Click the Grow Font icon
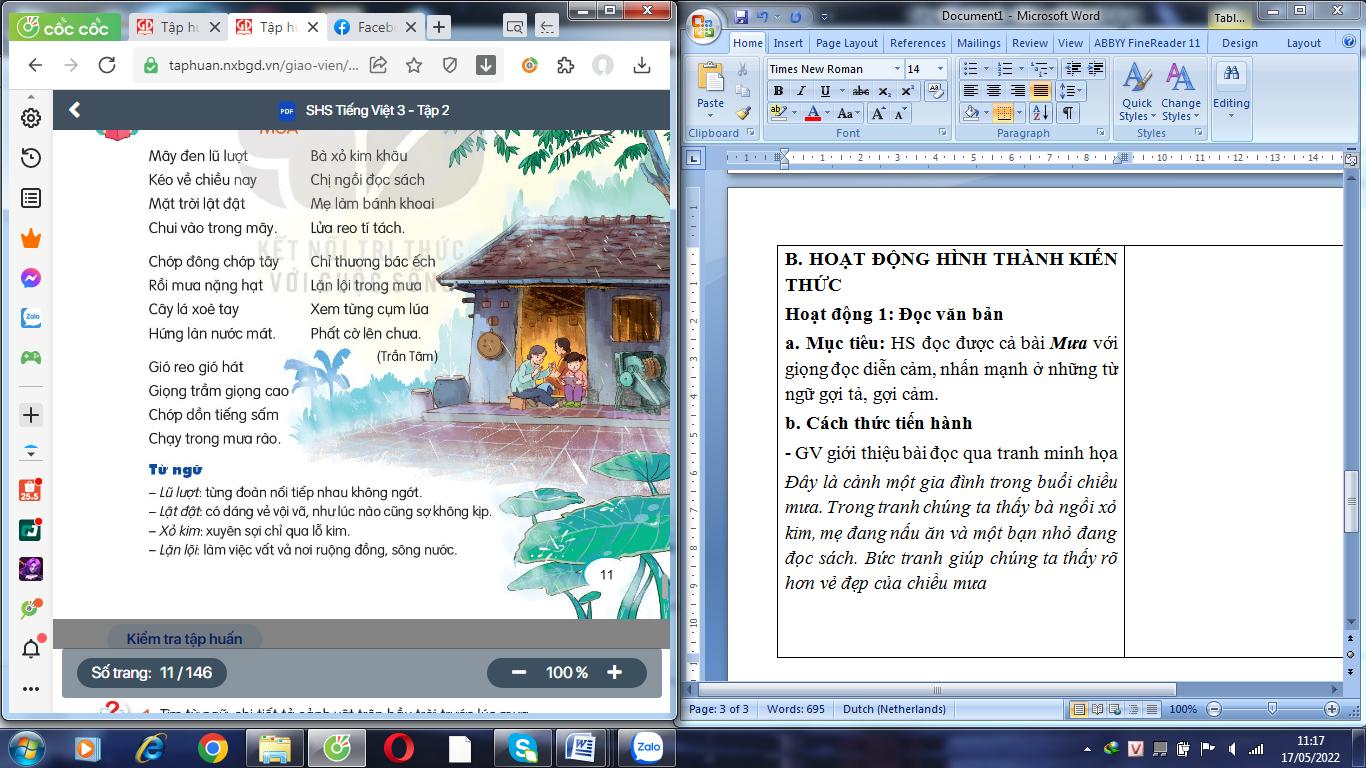 click(x=879, y=114)
